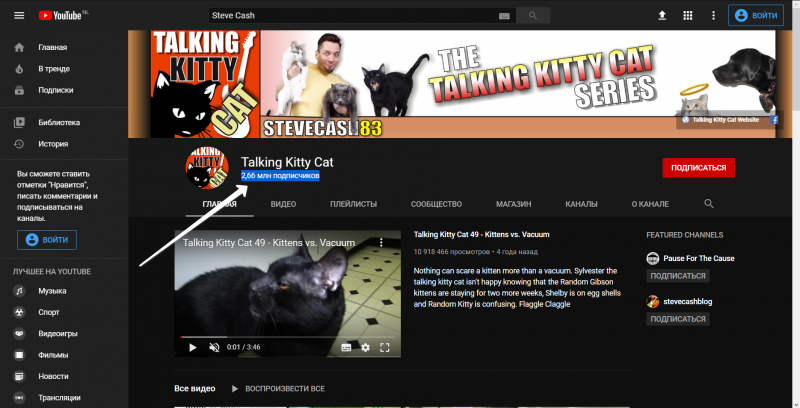Click the sidebar Войти button

pos(47,240)
